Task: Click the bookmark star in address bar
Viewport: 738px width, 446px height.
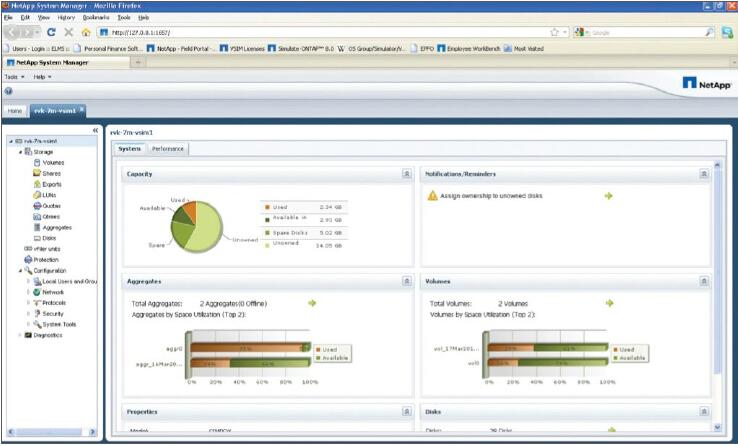Action: [554, 32]
